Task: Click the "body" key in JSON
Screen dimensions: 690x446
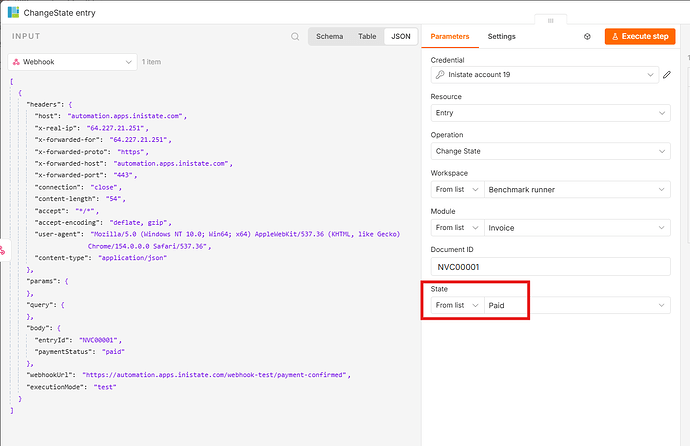Action: tap(40, 328)
